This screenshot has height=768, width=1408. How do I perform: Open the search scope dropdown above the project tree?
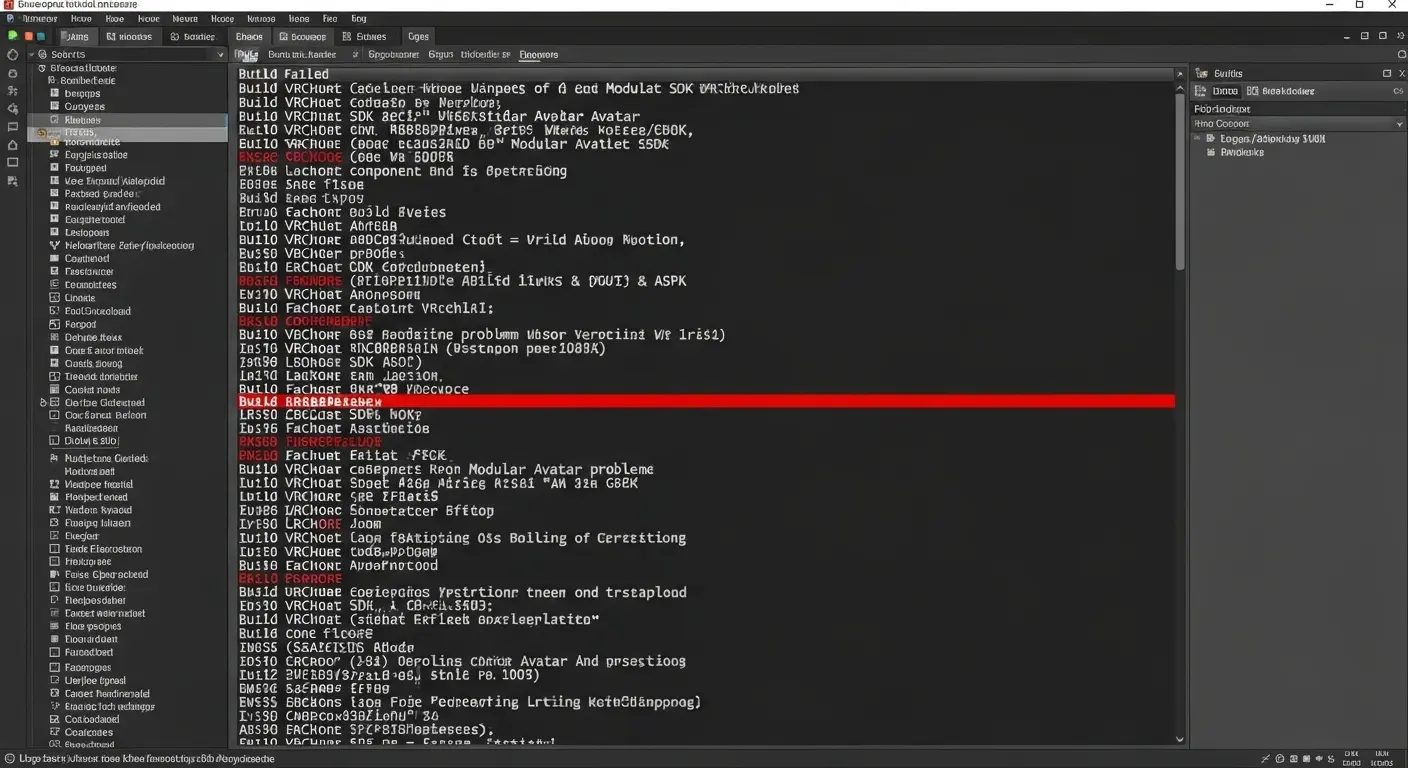(x=222, y=54)
